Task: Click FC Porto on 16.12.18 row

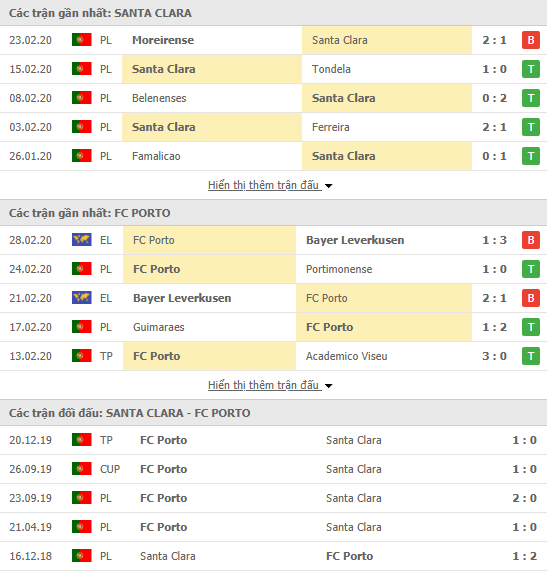Action: (x=349, y=556)
